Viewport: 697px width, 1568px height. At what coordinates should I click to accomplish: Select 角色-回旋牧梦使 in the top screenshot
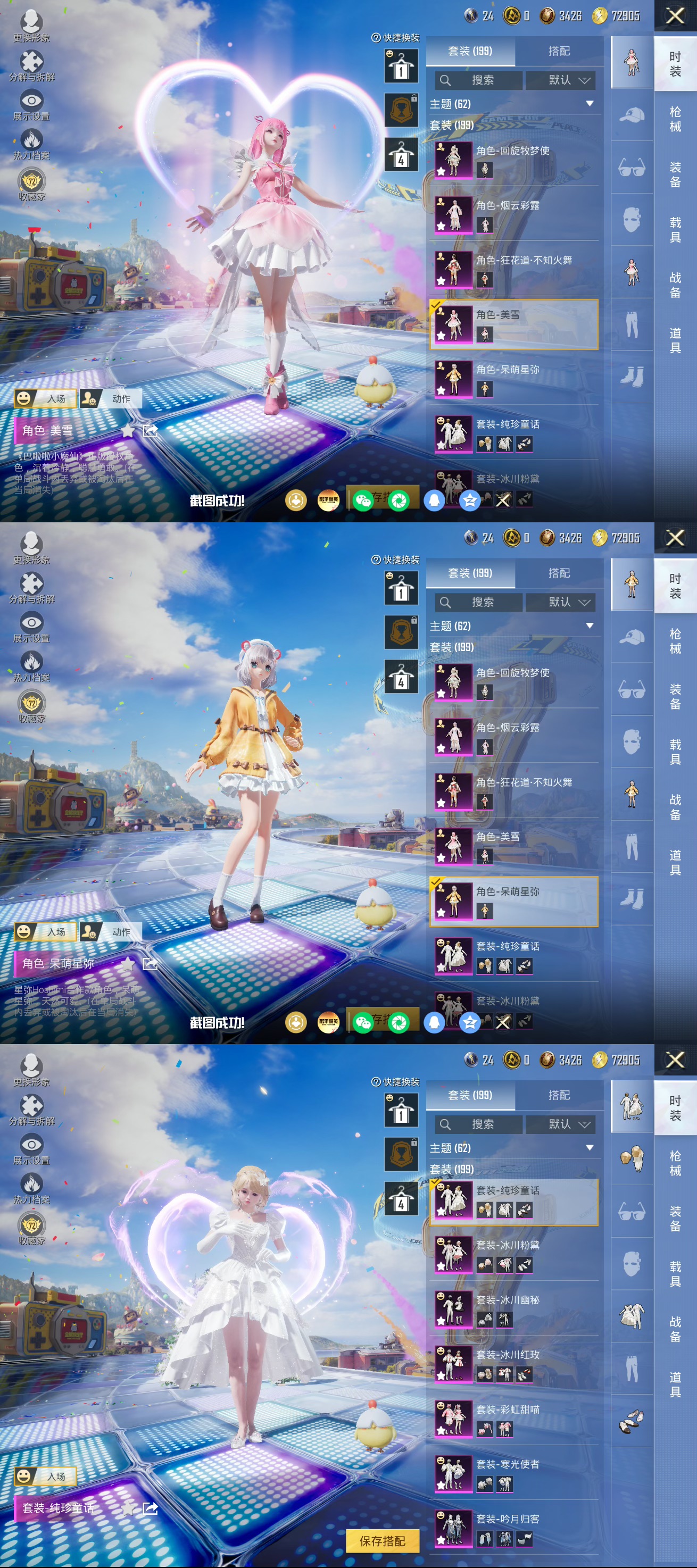point(515,160)
